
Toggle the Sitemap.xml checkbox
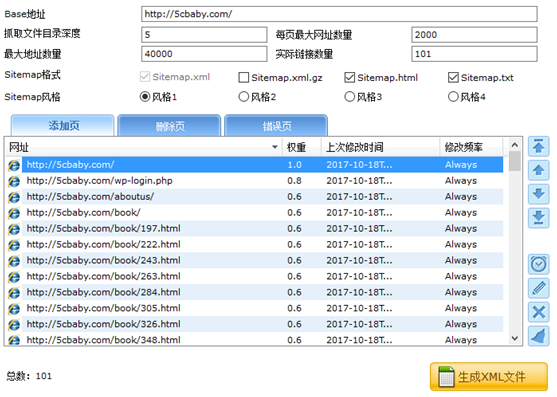pos(145,77)
